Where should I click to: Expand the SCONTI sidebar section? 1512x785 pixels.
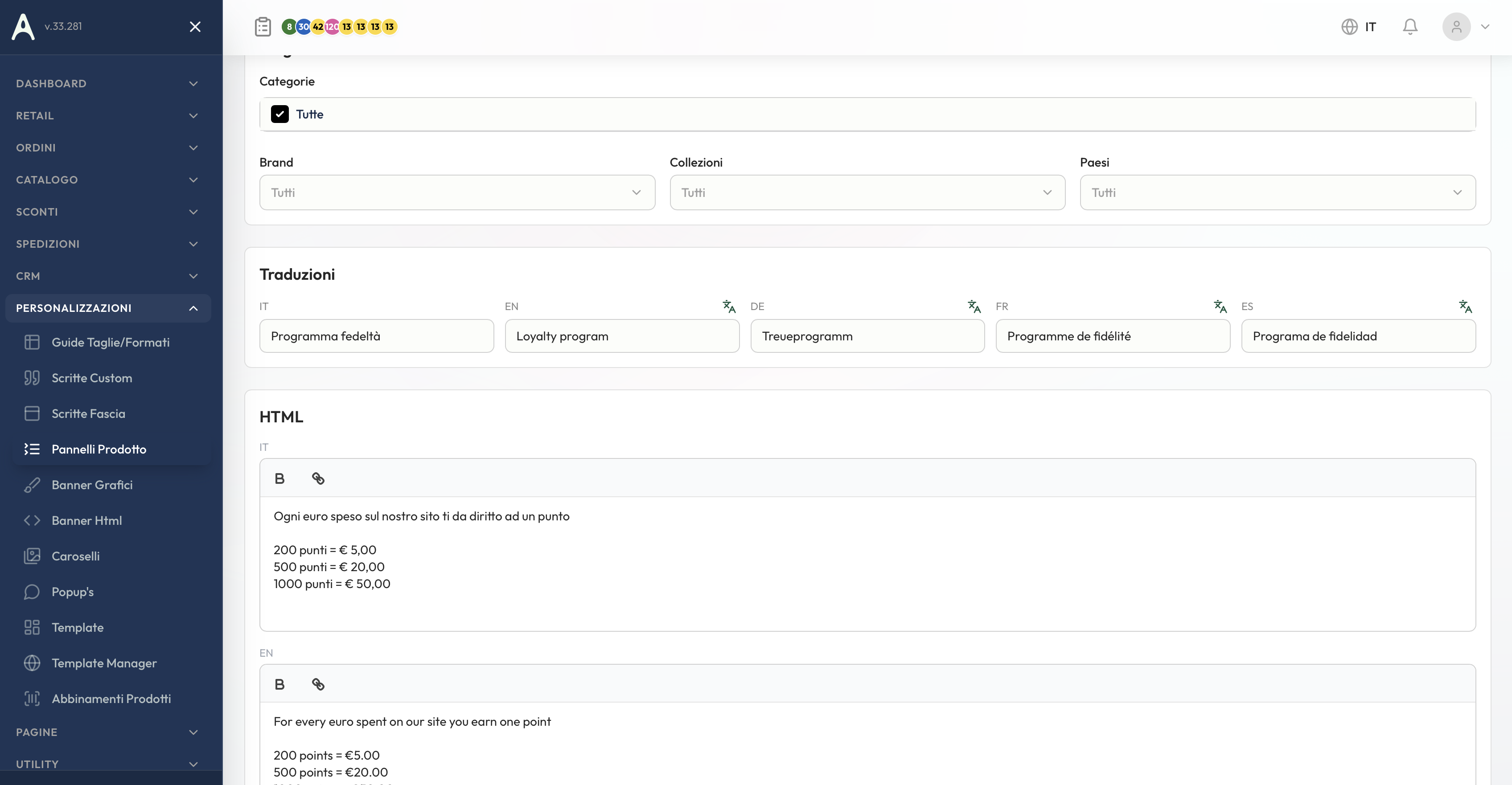[x=107, y=213]
